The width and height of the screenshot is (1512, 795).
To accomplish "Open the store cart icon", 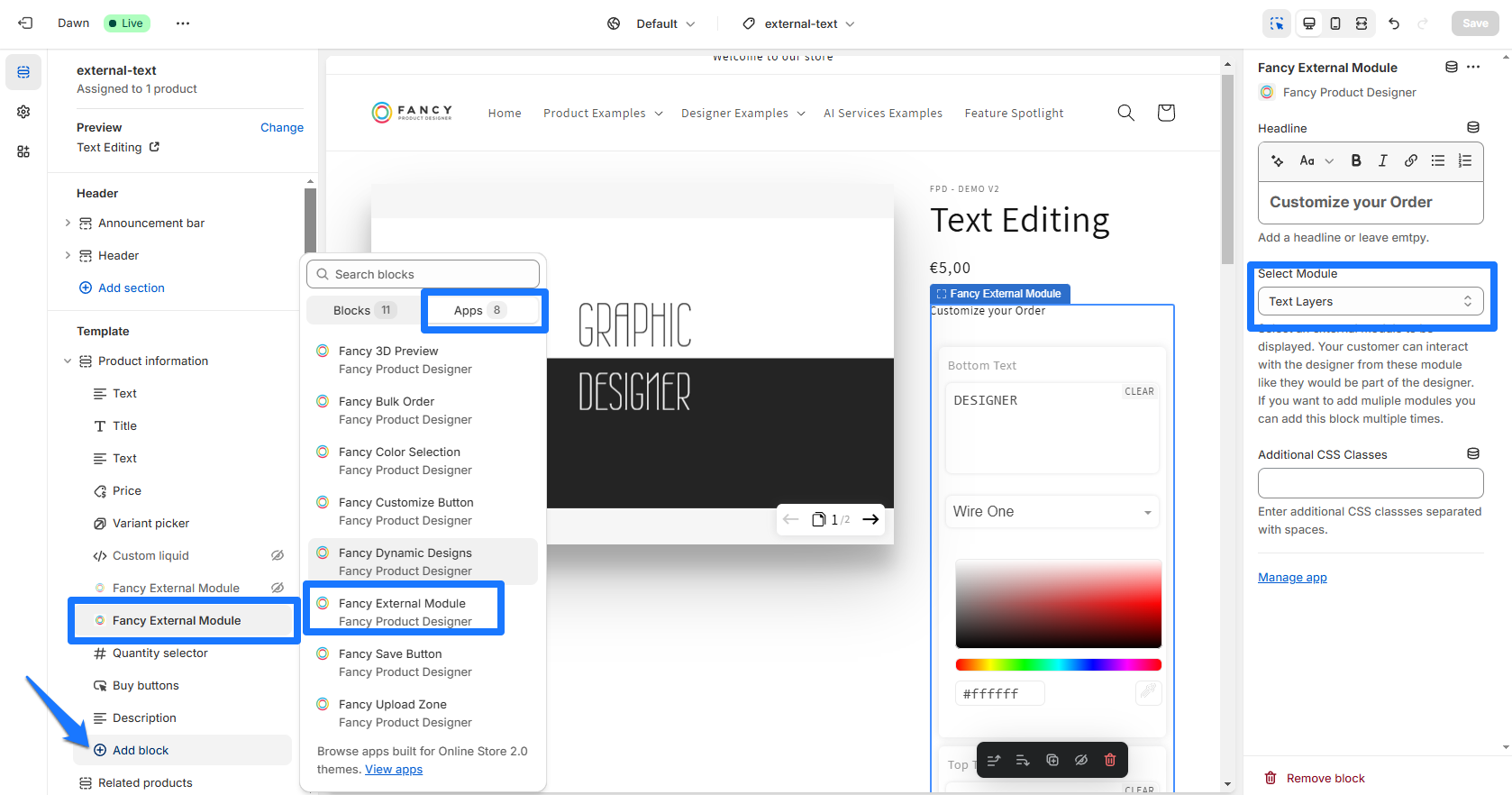I will point(1166,113).
